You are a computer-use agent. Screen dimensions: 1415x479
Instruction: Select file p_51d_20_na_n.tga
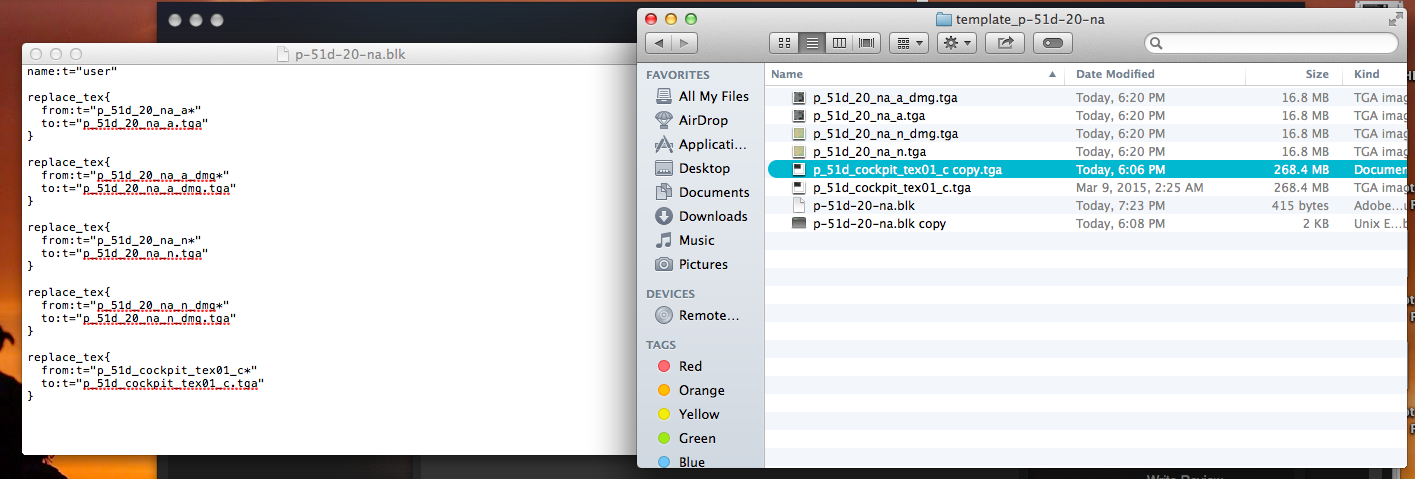coord(869,152)
